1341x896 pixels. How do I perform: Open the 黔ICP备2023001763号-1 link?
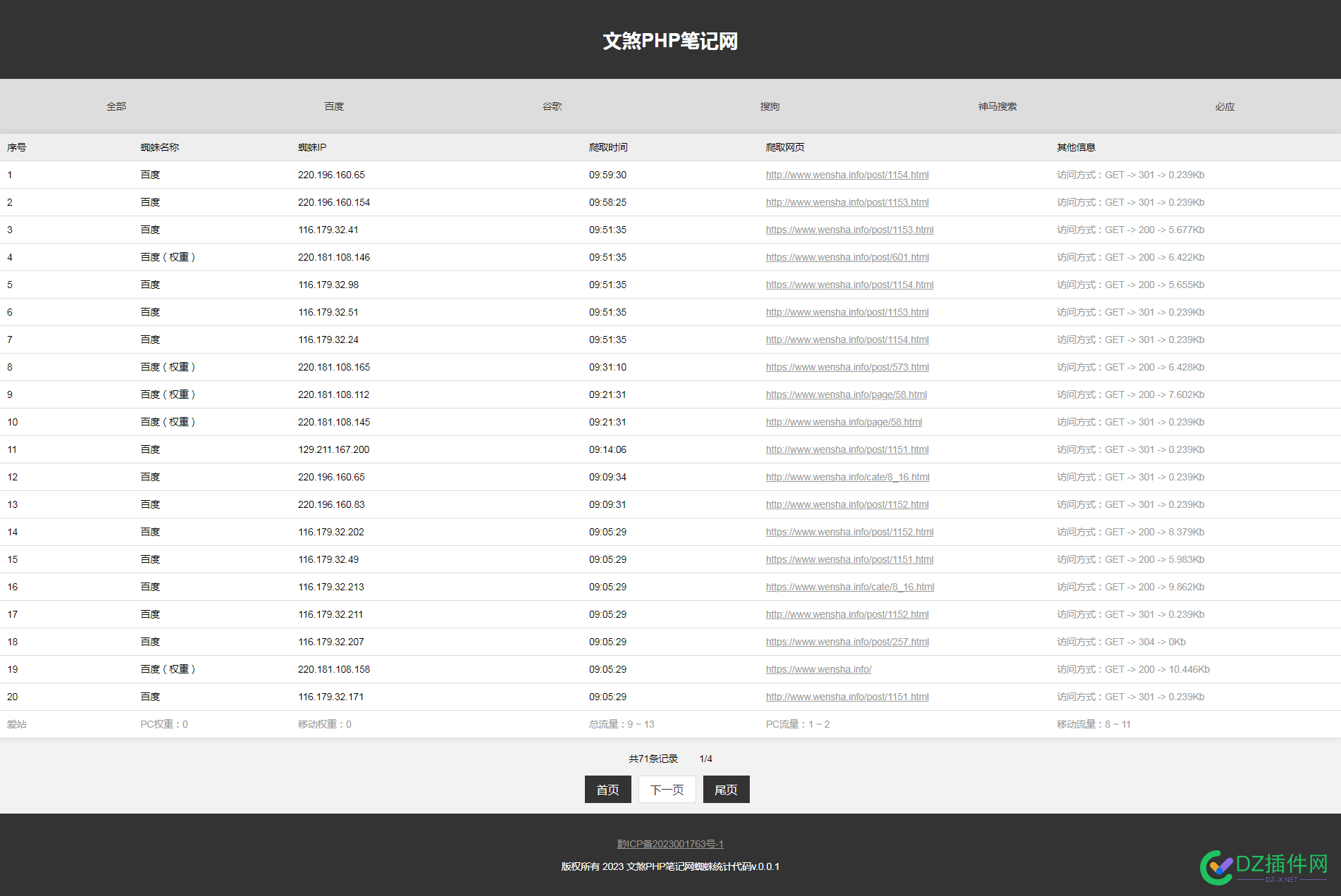670,844
